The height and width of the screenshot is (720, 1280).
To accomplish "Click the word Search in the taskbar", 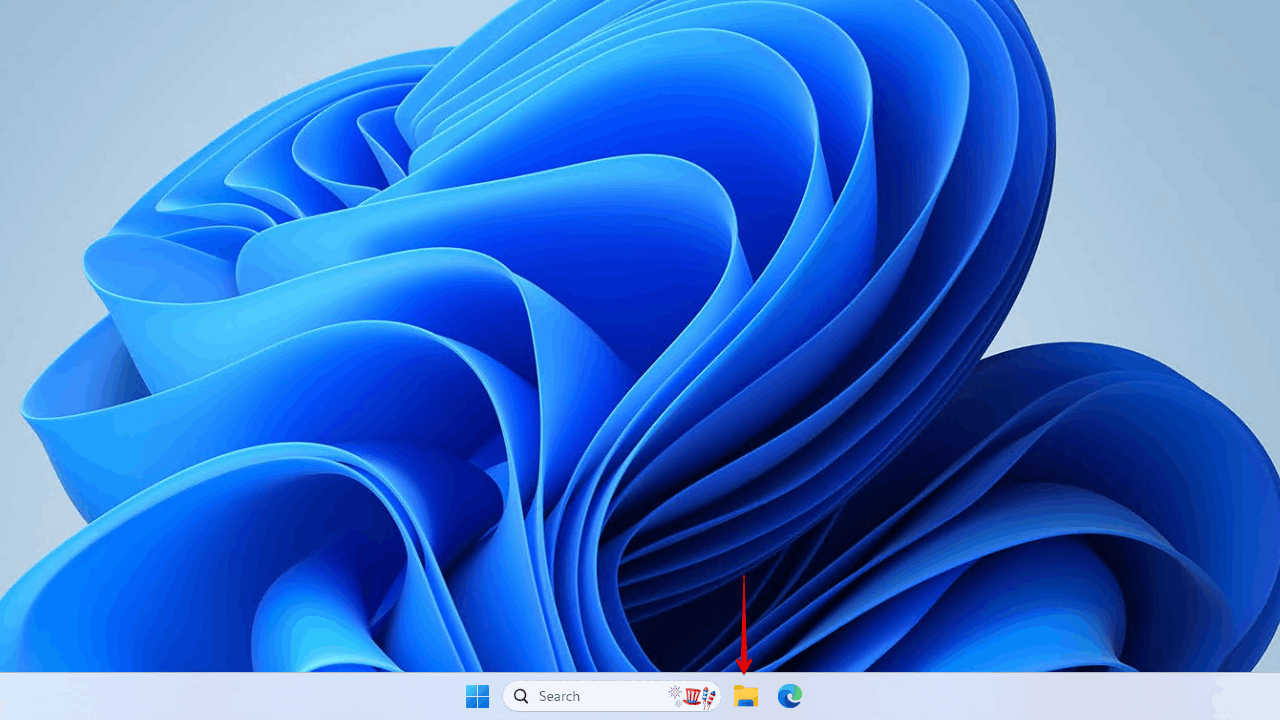I will (560, 696).
